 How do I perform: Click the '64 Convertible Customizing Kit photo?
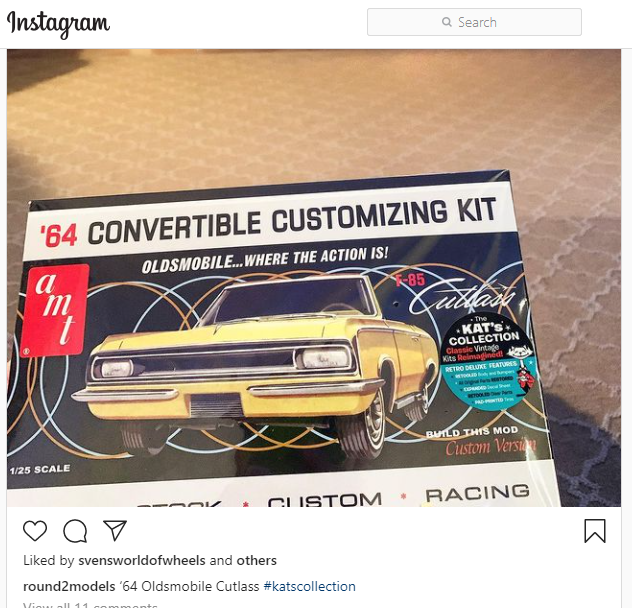314,278
